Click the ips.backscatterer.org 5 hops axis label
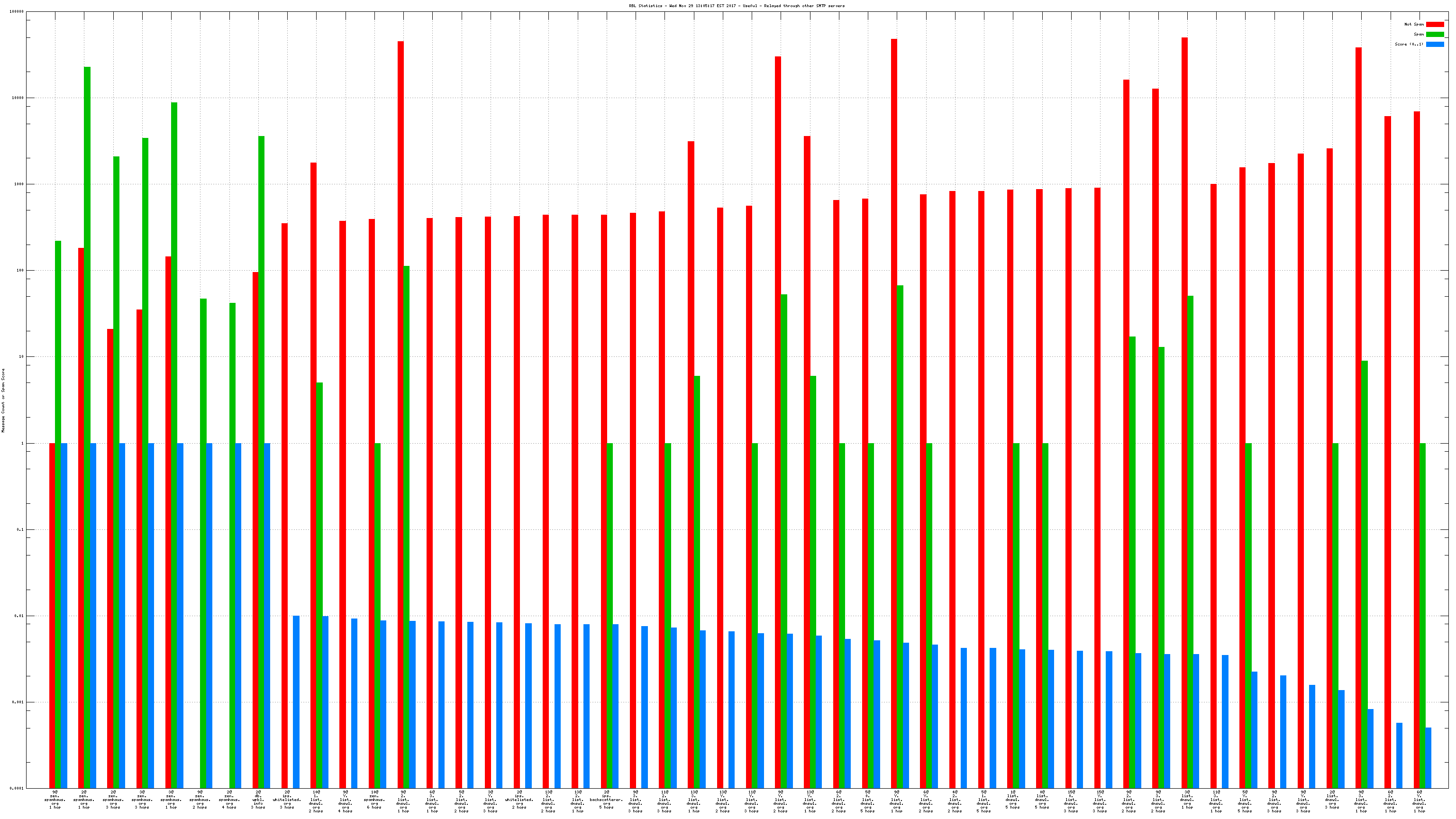This screenshot has height=819, width=1456. tap(607, 800)
